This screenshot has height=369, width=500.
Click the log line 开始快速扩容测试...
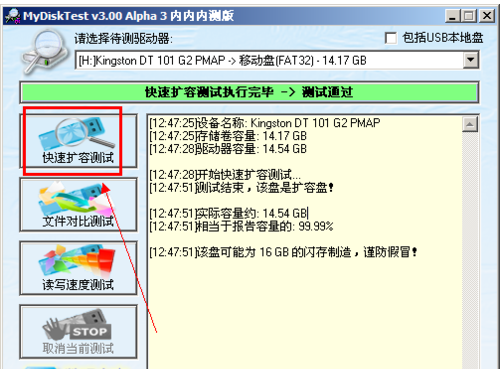[x=225, y=175]
